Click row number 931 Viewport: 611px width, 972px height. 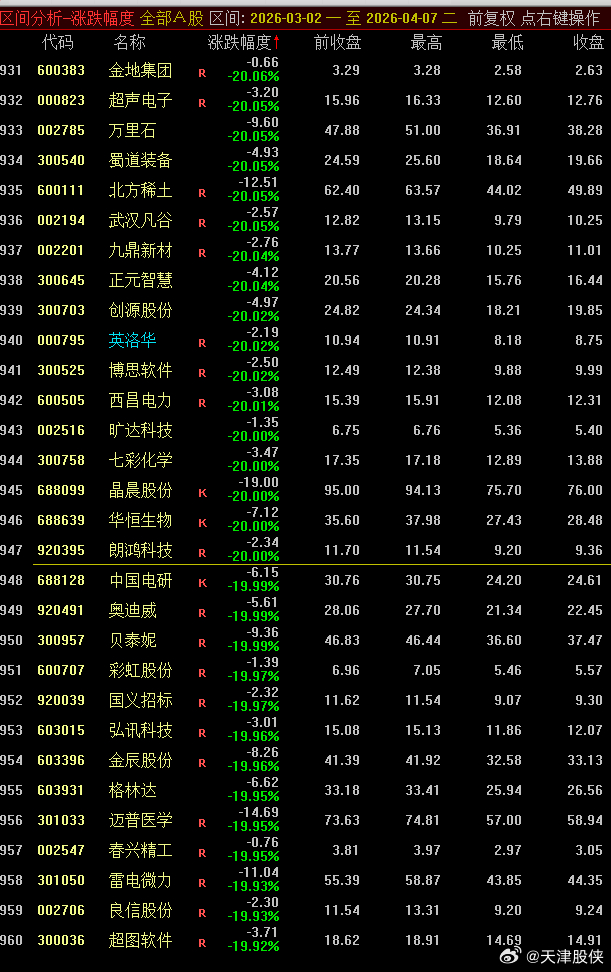(11, 70)
